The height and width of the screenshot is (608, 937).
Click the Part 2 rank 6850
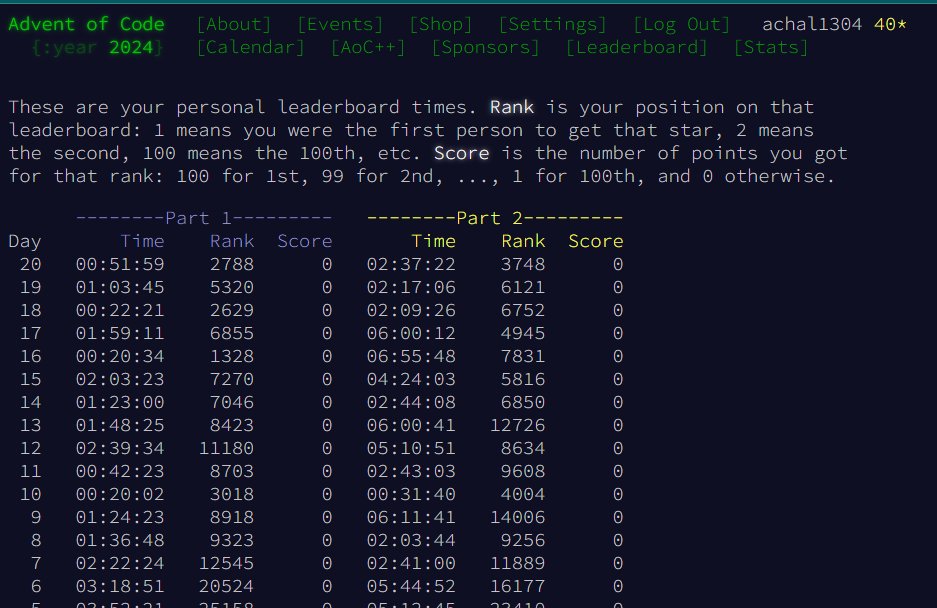(523, 402)
